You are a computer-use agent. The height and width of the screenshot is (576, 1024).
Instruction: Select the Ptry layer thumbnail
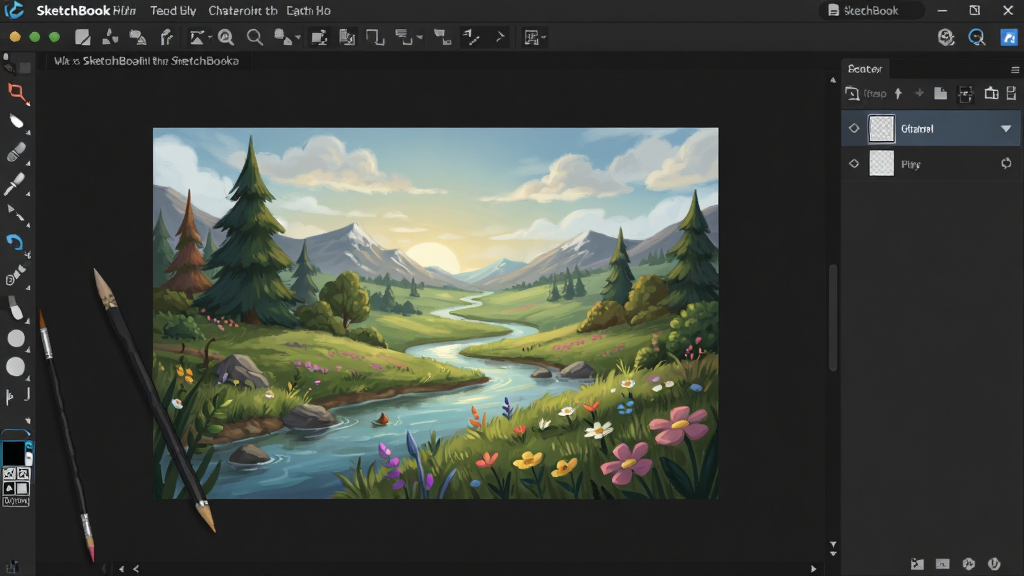tap(882, 163)
